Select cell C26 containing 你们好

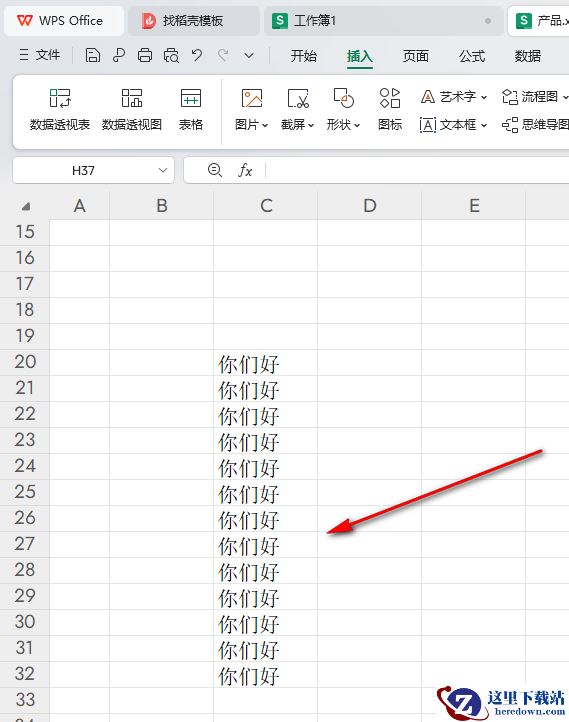(x=266, y=519)
